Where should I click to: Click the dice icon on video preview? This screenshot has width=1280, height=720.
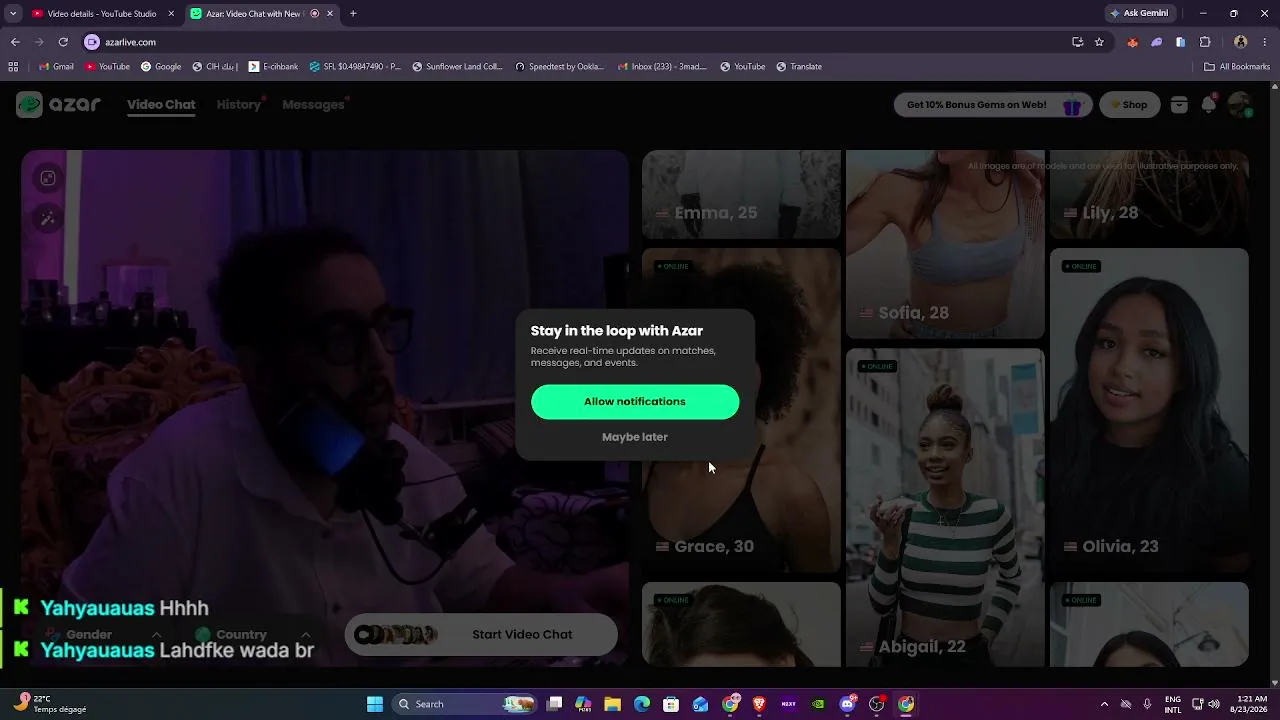(48, 178)
